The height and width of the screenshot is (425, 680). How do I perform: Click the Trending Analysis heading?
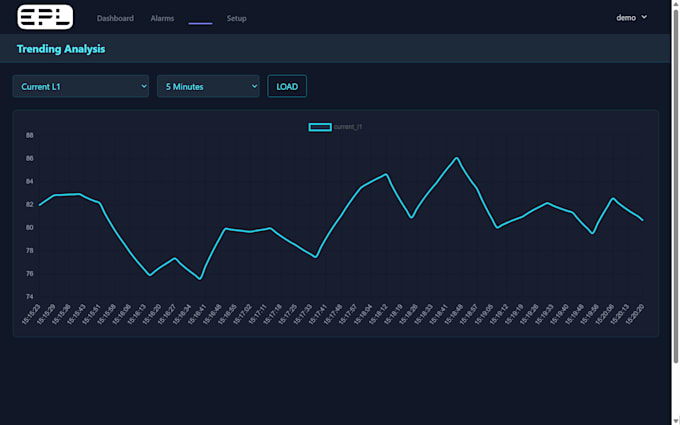point(61,49)
